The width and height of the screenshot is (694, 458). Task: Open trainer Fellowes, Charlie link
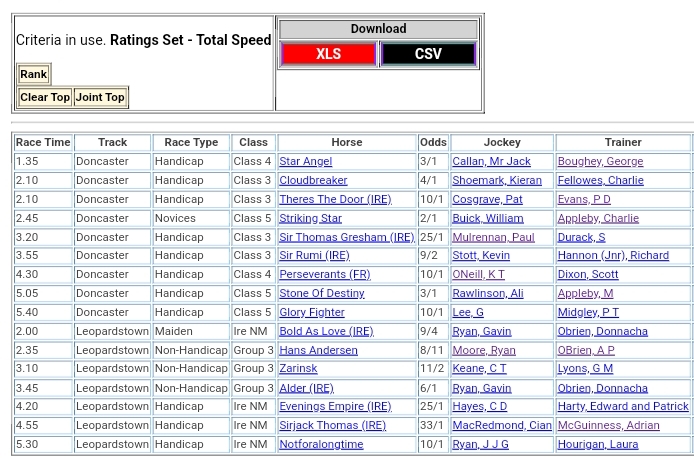600,181
